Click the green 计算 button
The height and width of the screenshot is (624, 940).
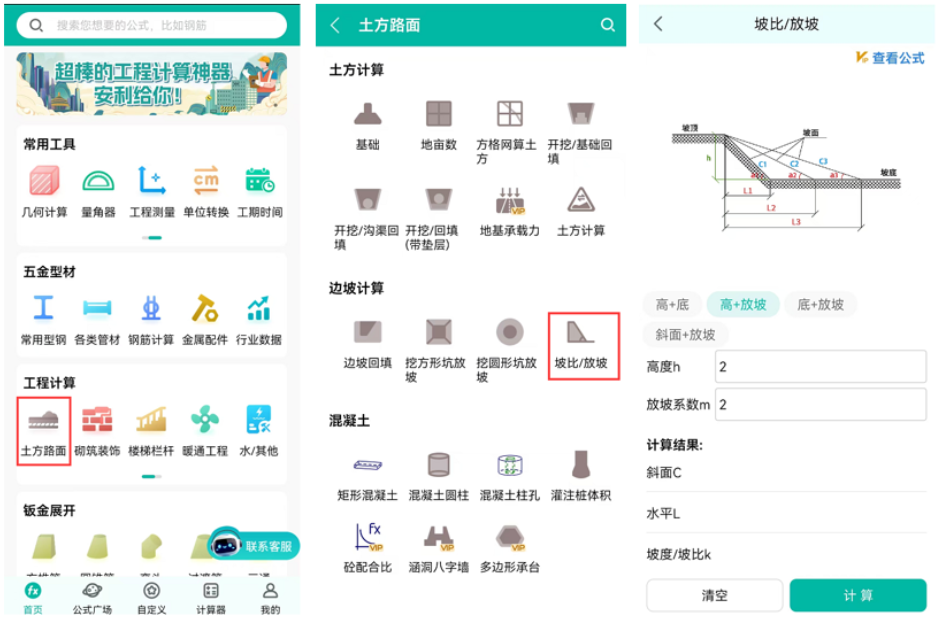858,595
